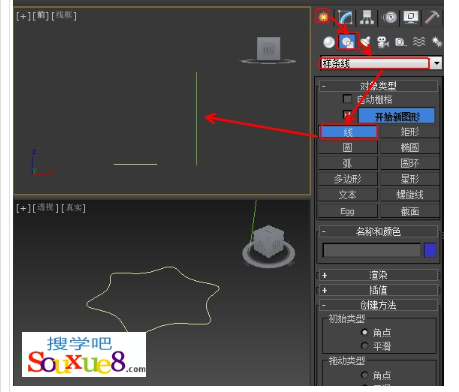
Task: Select the 椭圆 (Ellipse) shape button
Action: pyautogui.click(x=410, y=147)
